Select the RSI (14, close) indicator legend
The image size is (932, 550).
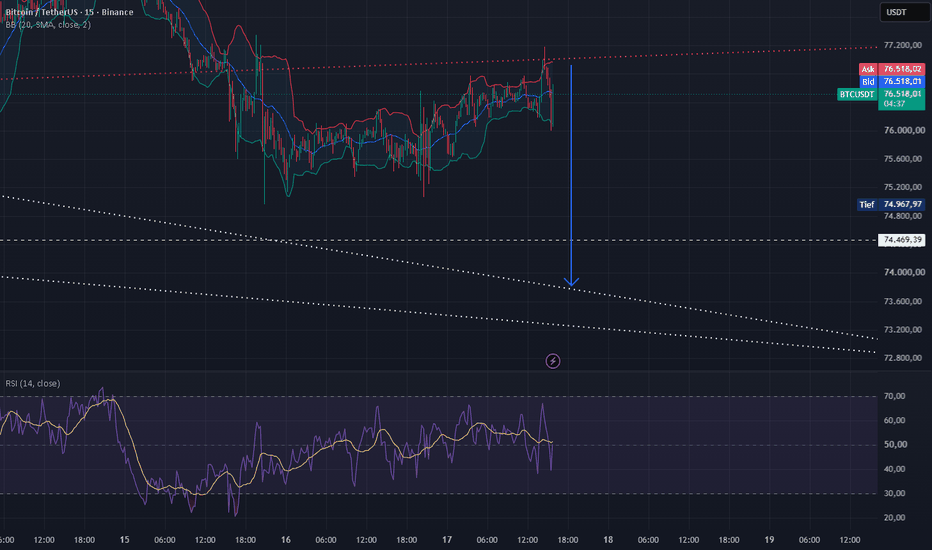(33, 384)
